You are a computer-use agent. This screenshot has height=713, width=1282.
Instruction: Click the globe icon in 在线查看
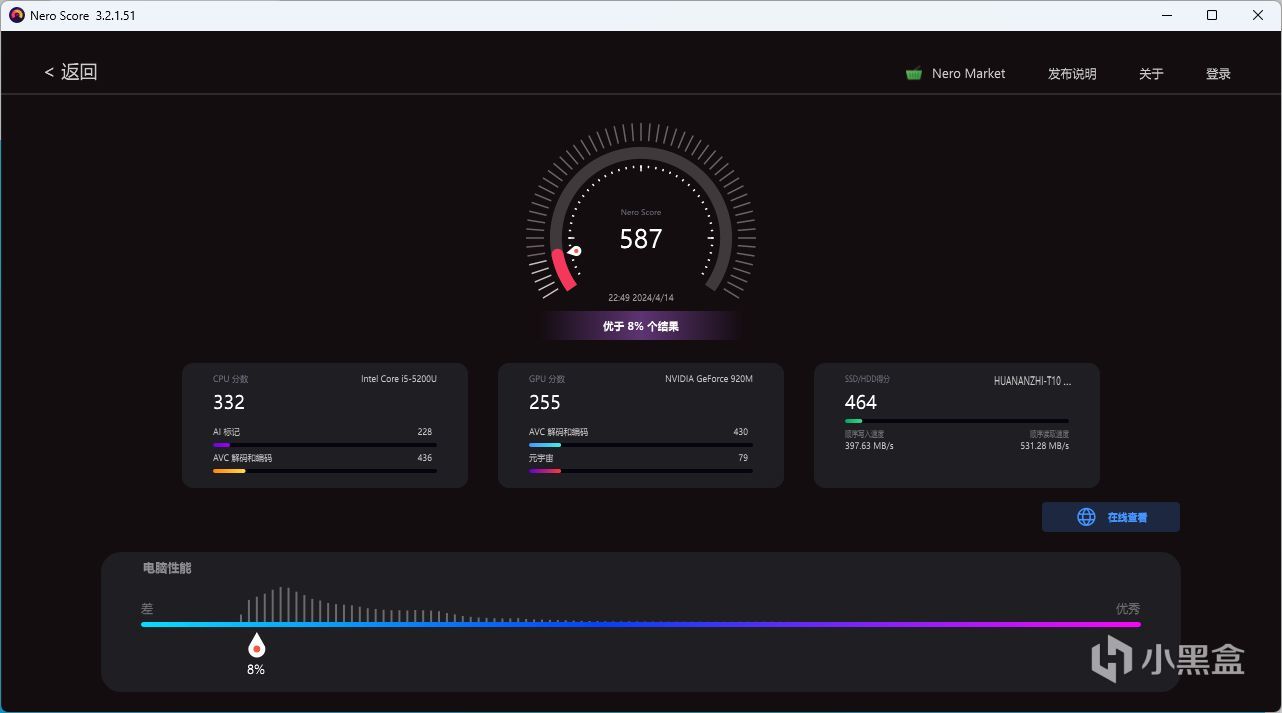coord(1086,517)
